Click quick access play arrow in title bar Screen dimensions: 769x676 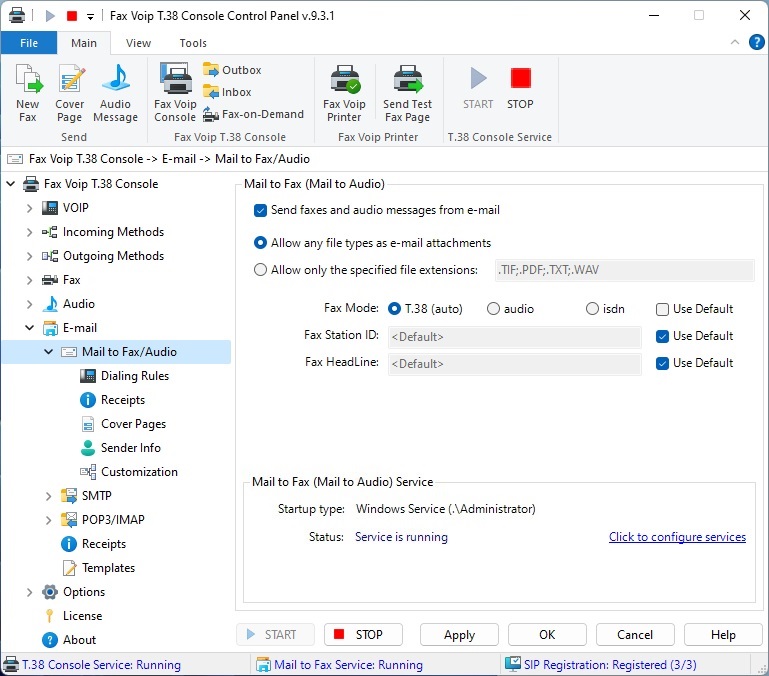click(x=50, y=16)
